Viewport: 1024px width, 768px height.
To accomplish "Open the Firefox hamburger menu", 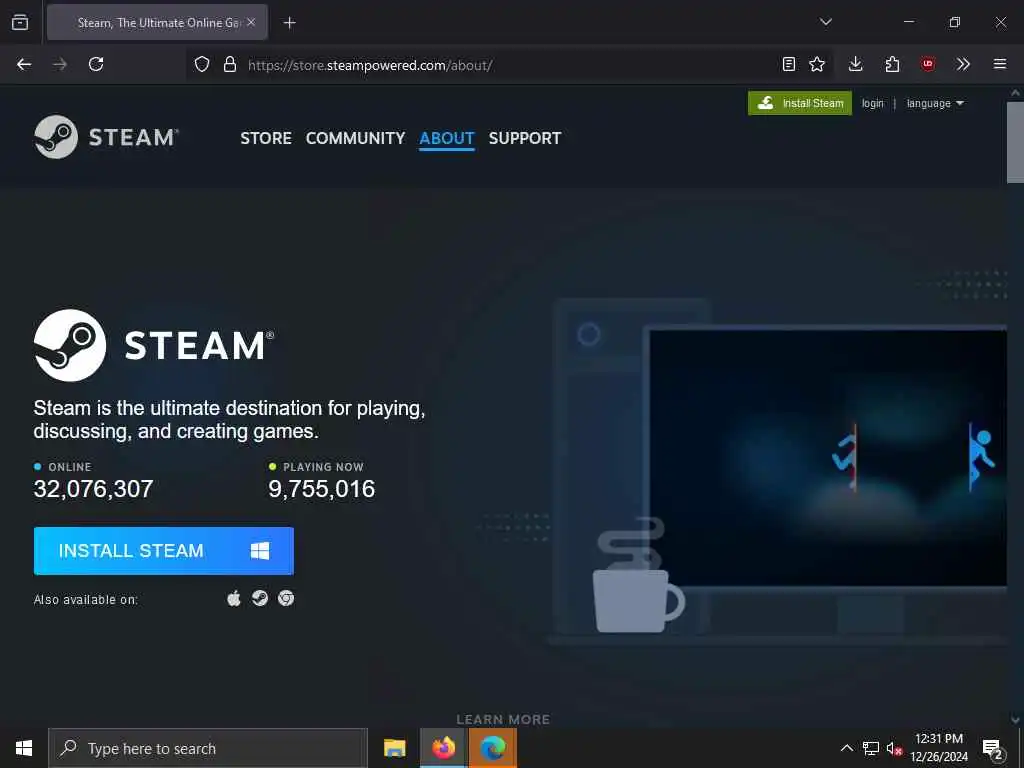I will tap(1000, 64).
